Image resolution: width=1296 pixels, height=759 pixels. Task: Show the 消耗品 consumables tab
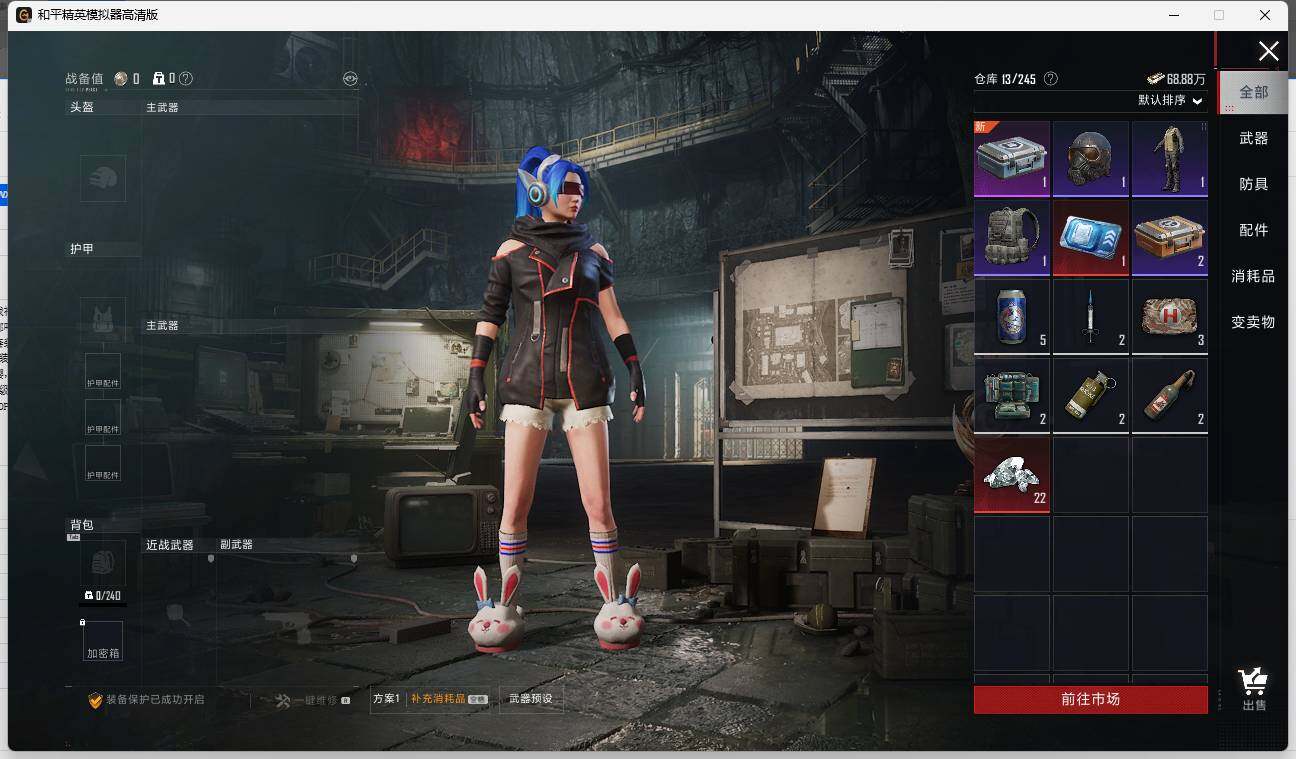(1253, 276)
